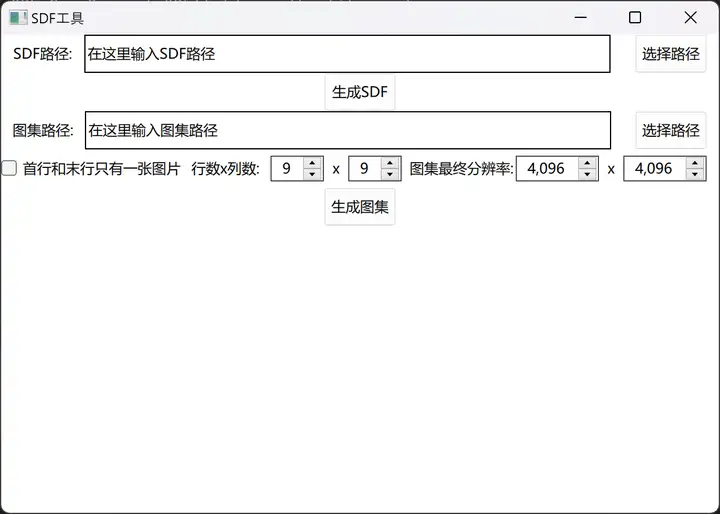Focus the 图集路径 input field
This screenshot has height=514, width=720.
[x=348, y=130]
